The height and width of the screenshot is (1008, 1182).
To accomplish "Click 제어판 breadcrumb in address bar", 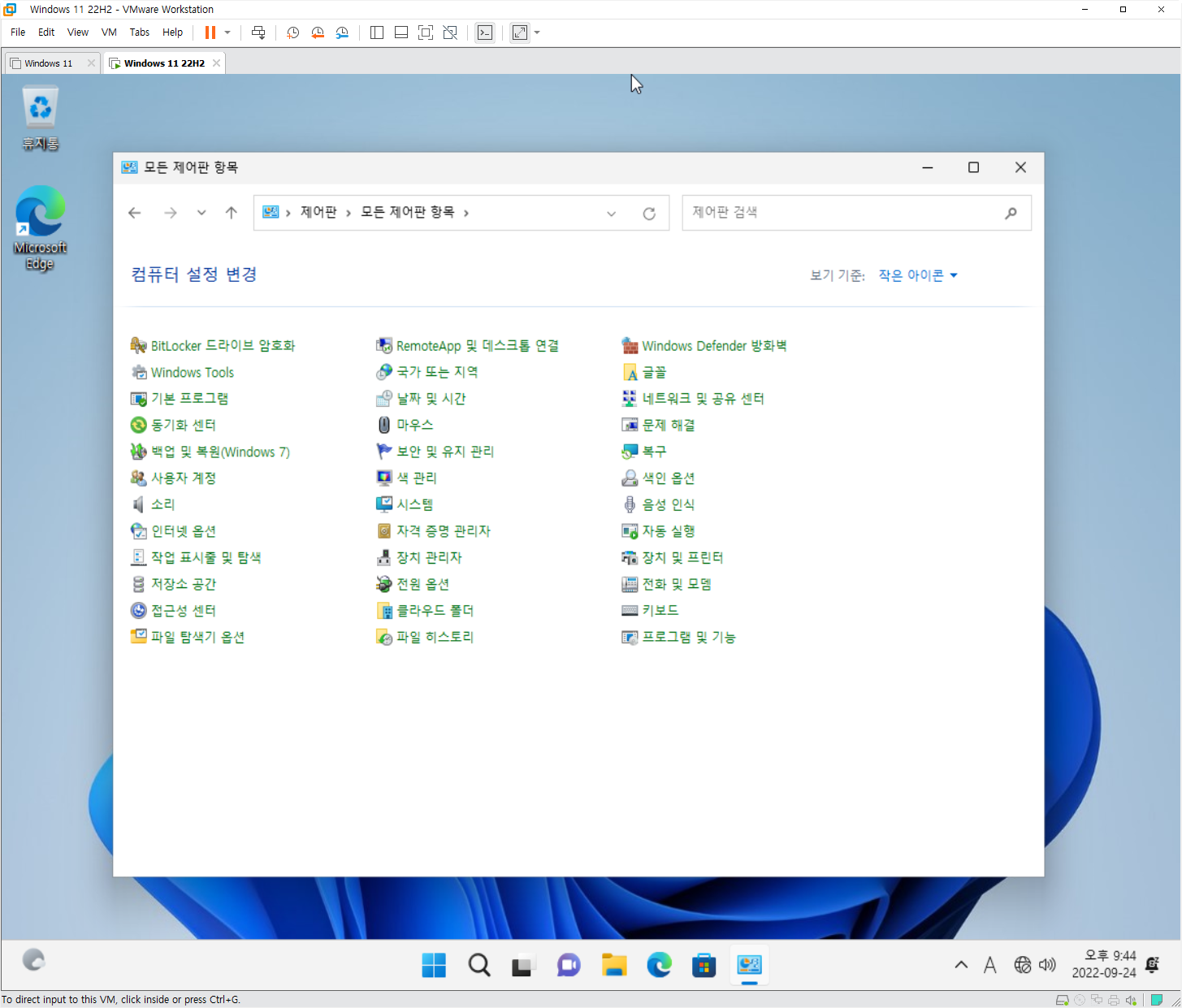I will tap(318, 213).
